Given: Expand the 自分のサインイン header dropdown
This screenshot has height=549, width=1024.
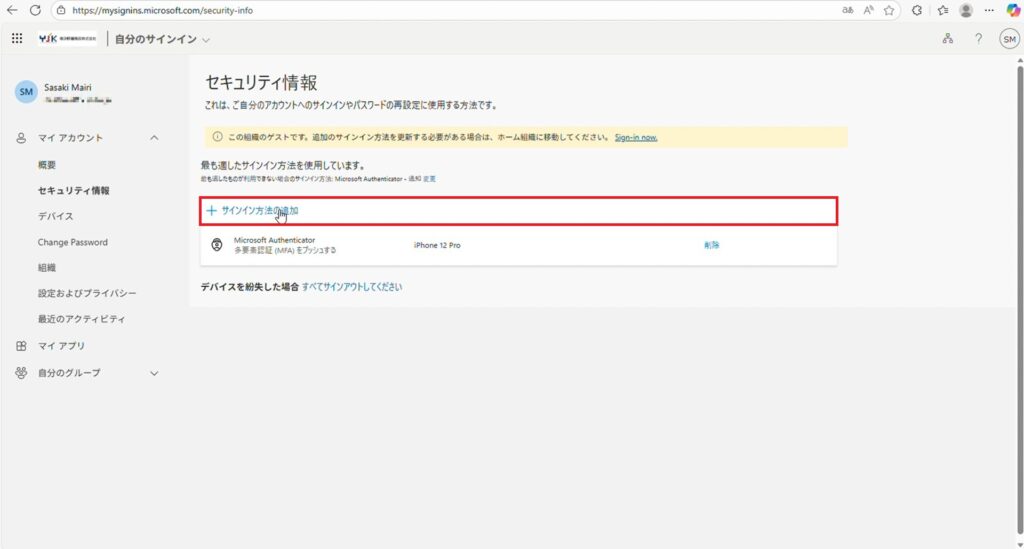Looking at the screenshot, I should [206, 40].
